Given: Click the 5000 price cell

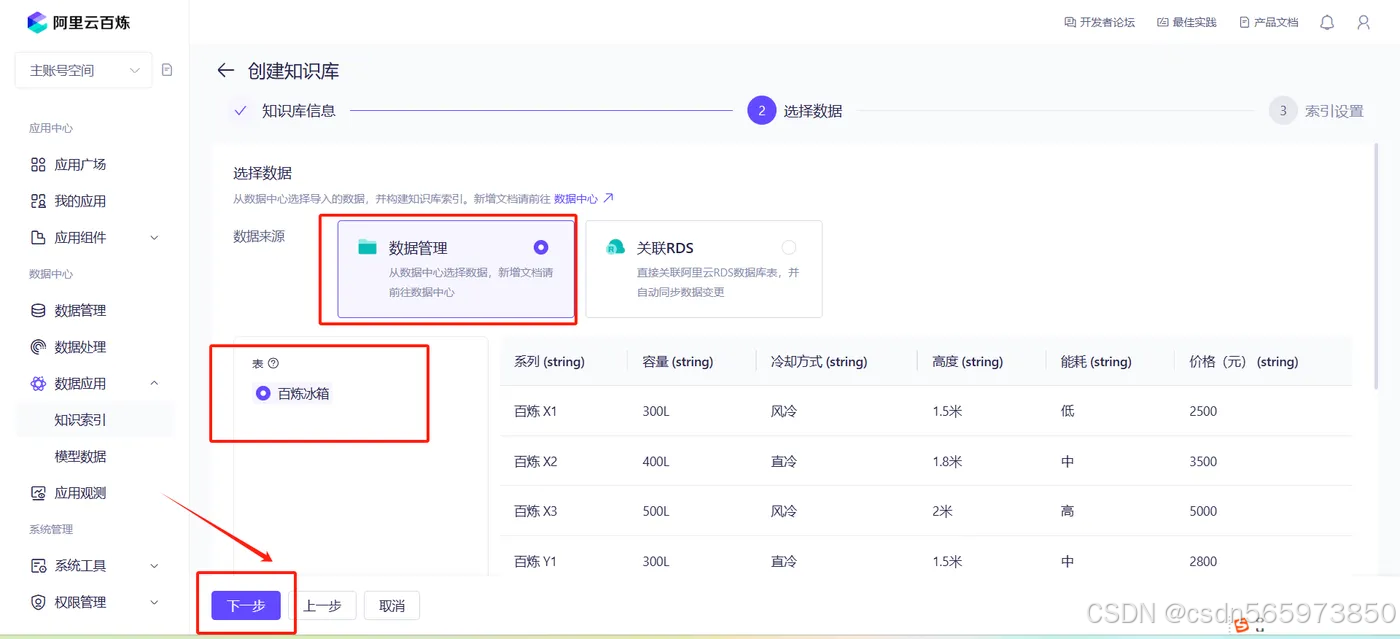Looking at the screenshot, I should point(1203,511).
